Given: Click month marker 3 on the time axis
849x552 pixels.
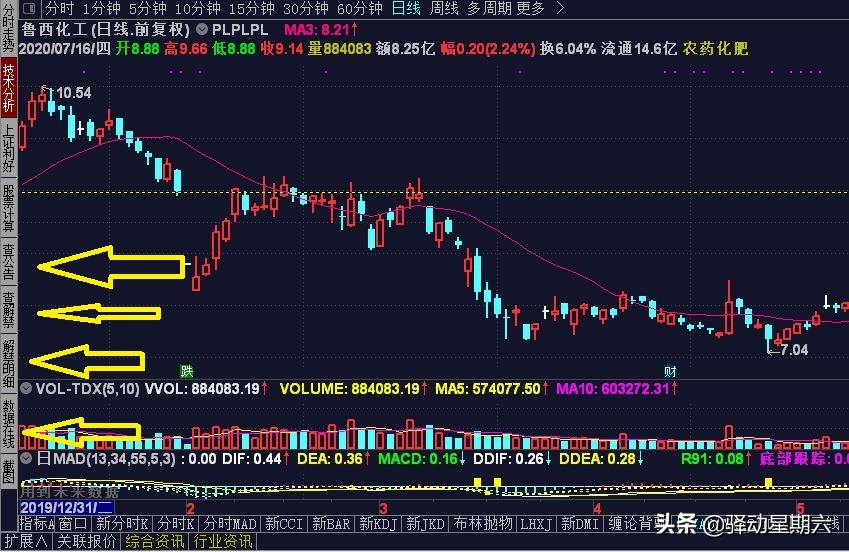Looking at the screenshot, I should click(383, 508).
